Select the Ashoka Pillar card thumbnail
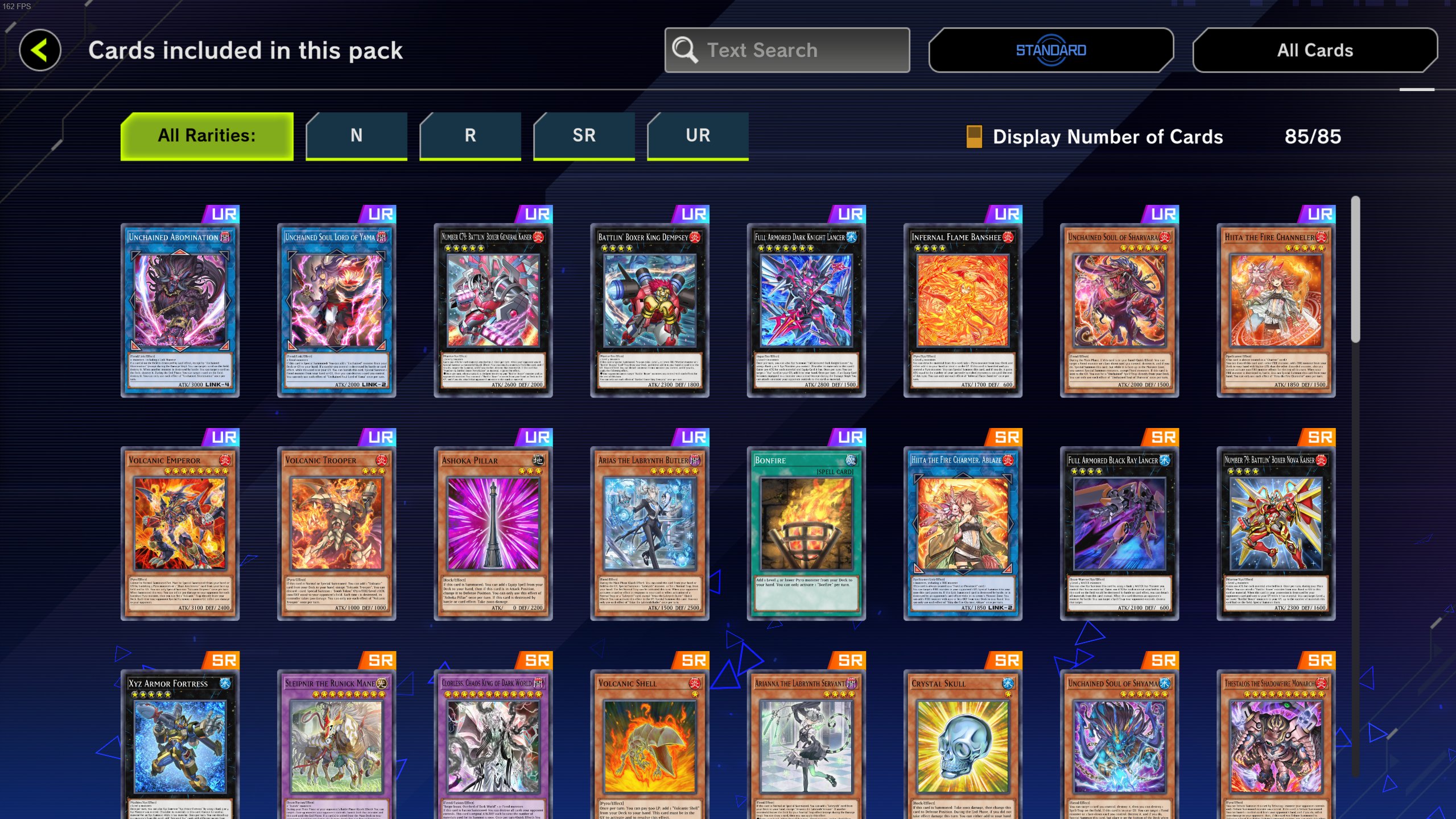This screenshot has width=1456, height=819. [493, 533]
